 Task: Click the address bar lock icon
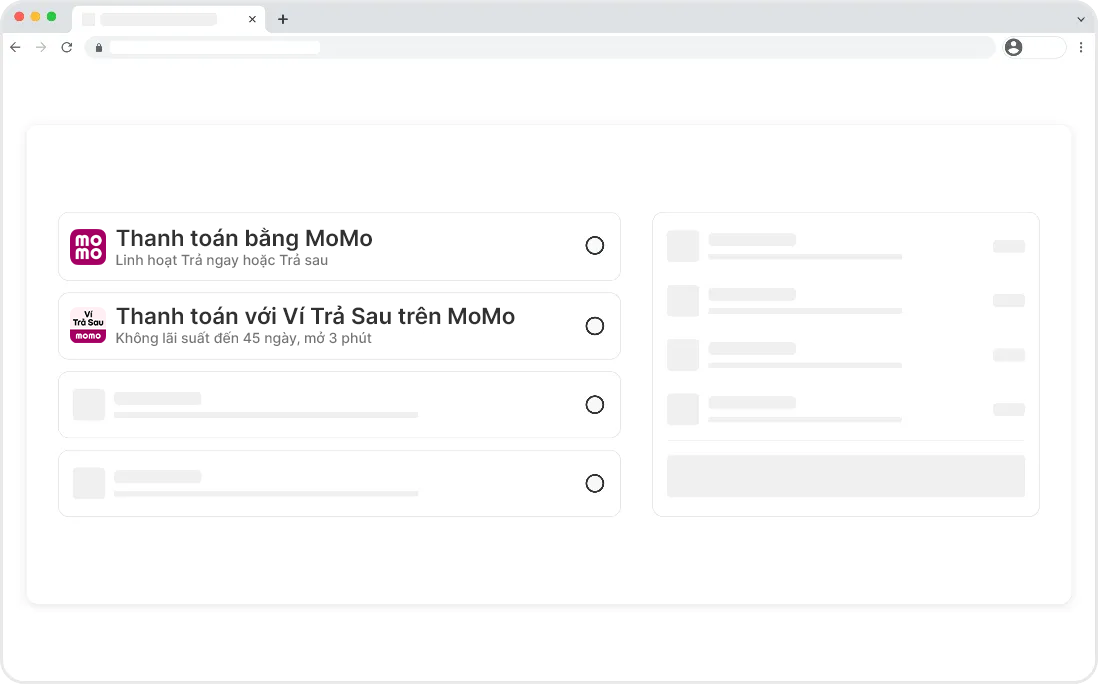point(98,47)
